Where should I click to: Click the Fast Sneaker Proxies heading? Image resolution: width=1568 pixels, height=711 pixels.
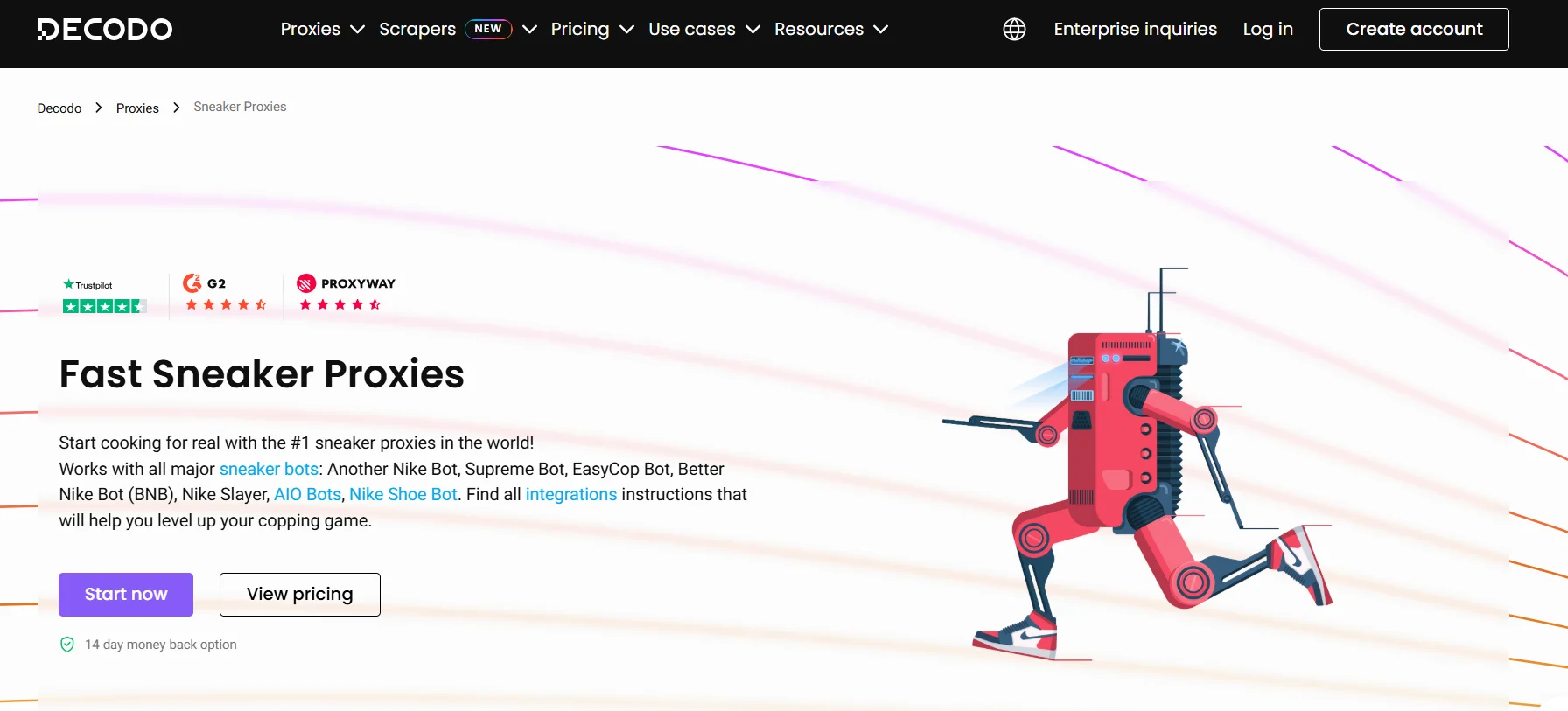point(262,374)
